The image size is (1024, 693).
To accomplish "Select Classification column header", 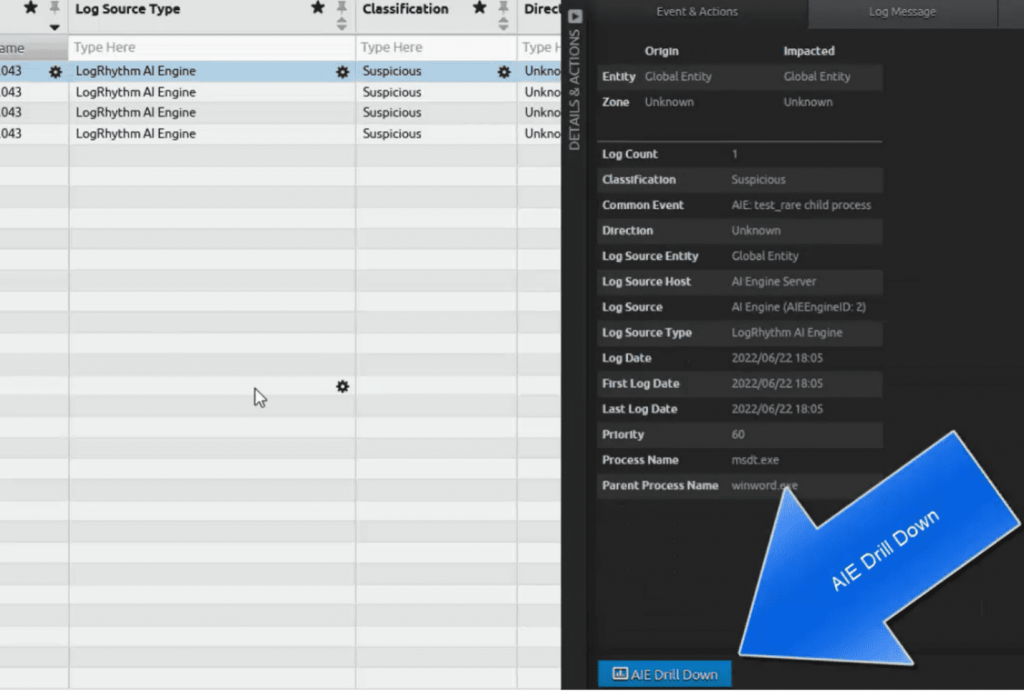I will (x=405, y=9).
